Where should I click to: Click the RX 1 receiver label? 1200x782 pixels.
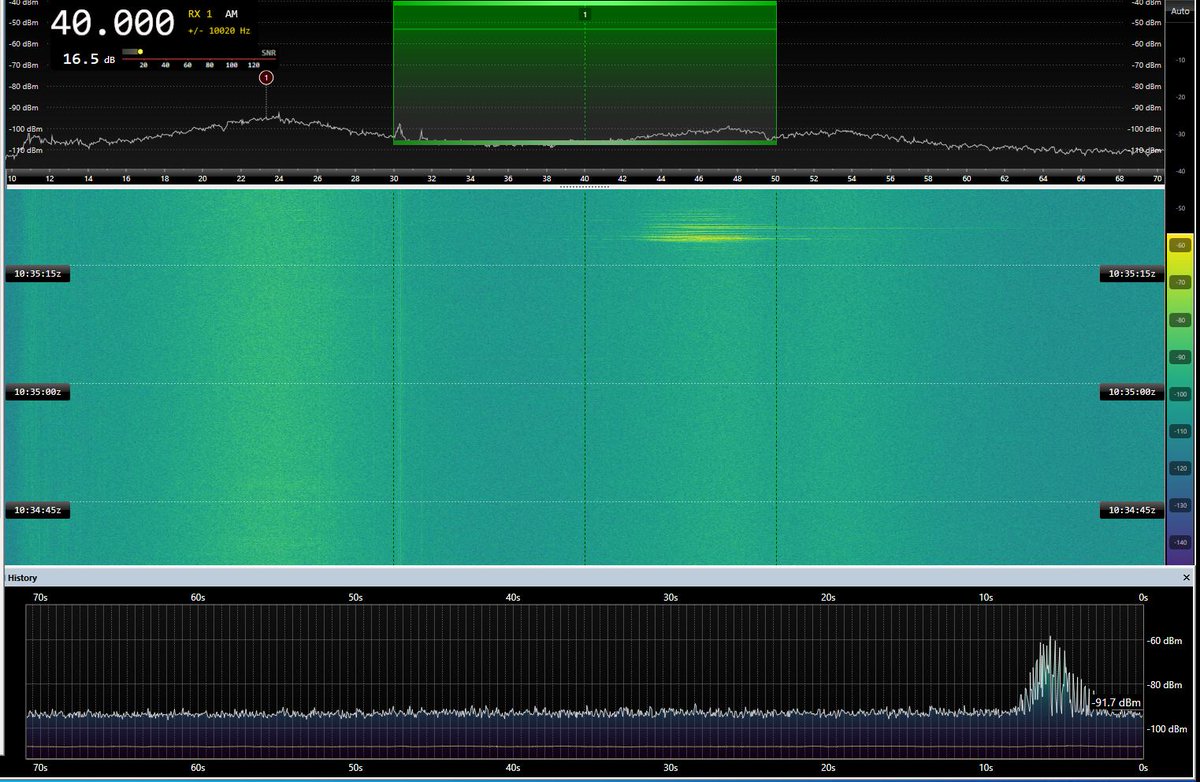pyautogui.click(x=200, y=14)
